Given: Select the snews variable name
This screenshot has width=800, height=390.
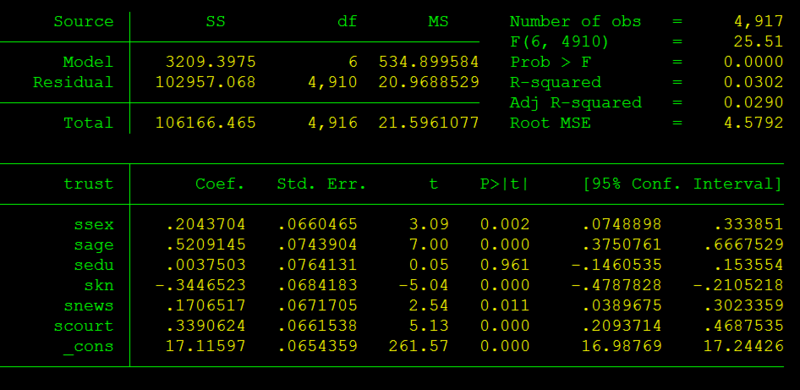Looking at the screenshot, I should pyautogui.click(x=88, y=306).
